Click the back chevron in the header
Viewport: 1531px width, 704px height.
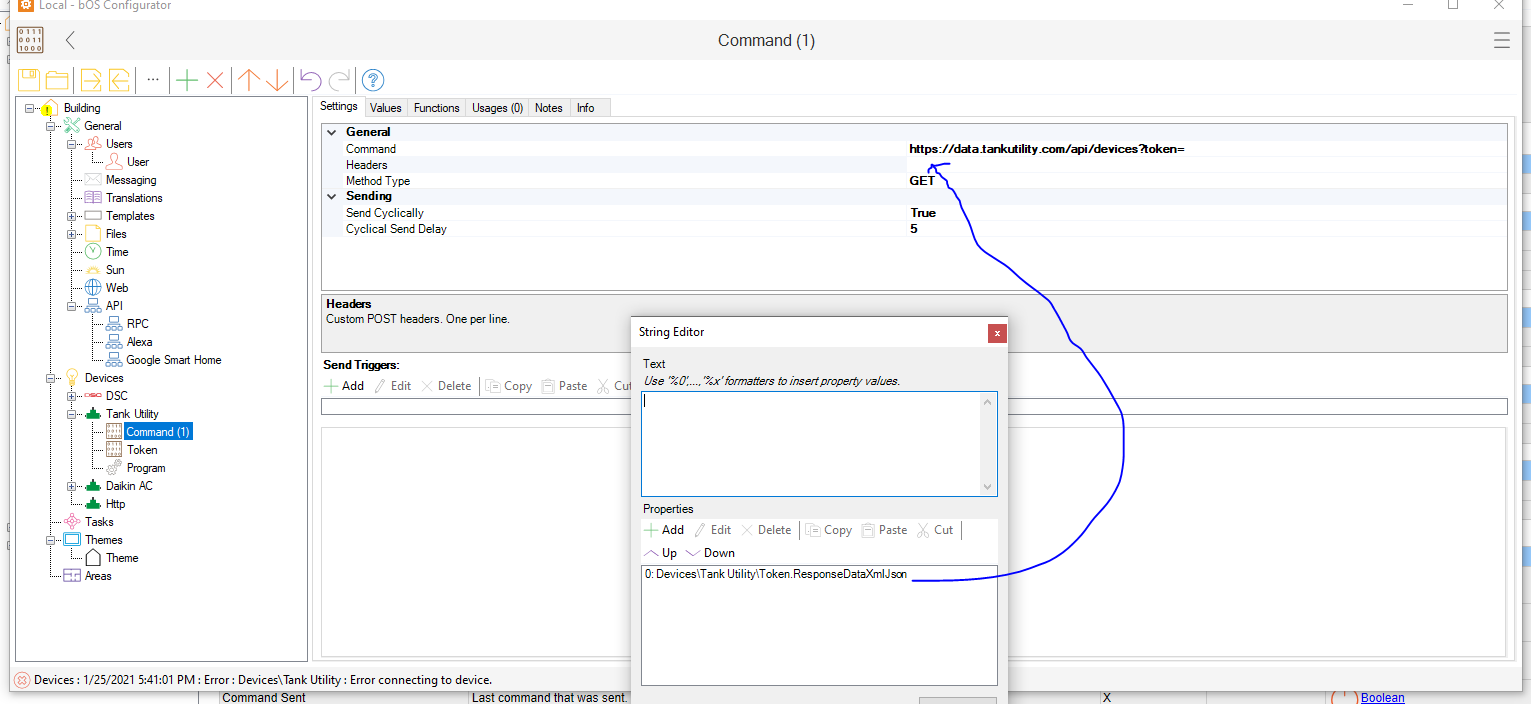pos(70,41)
